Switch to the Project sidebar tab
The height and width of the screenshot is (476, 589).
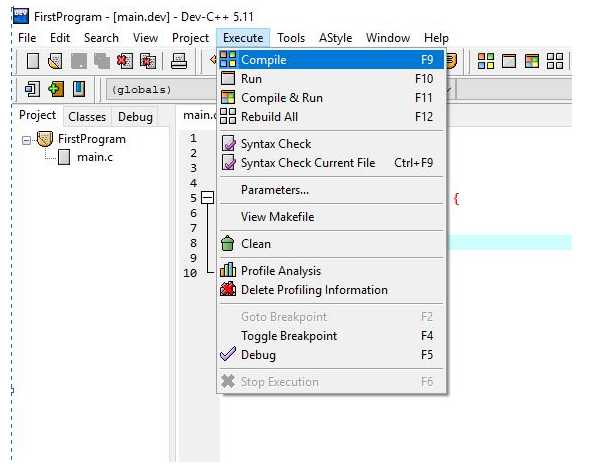coord(38,115)
